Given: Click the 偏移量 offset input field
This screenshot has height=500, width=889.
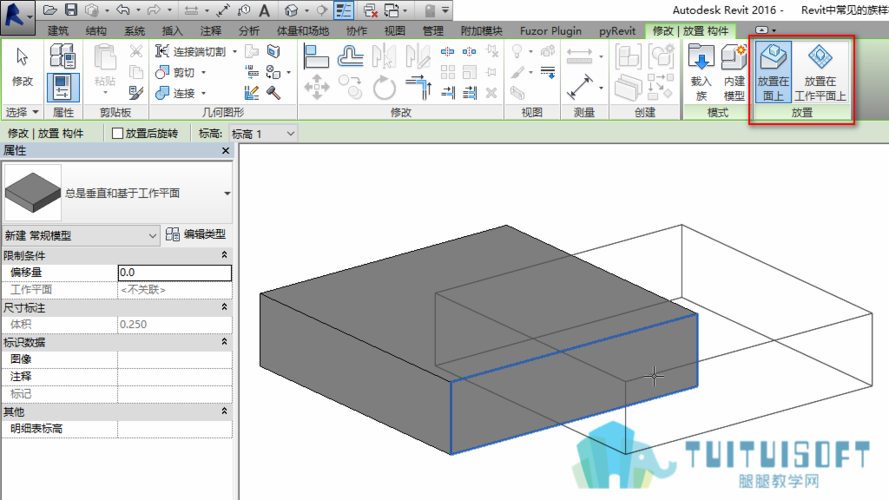Looking at the screenshot, I should pyautogui.click(x=174, y=272).
